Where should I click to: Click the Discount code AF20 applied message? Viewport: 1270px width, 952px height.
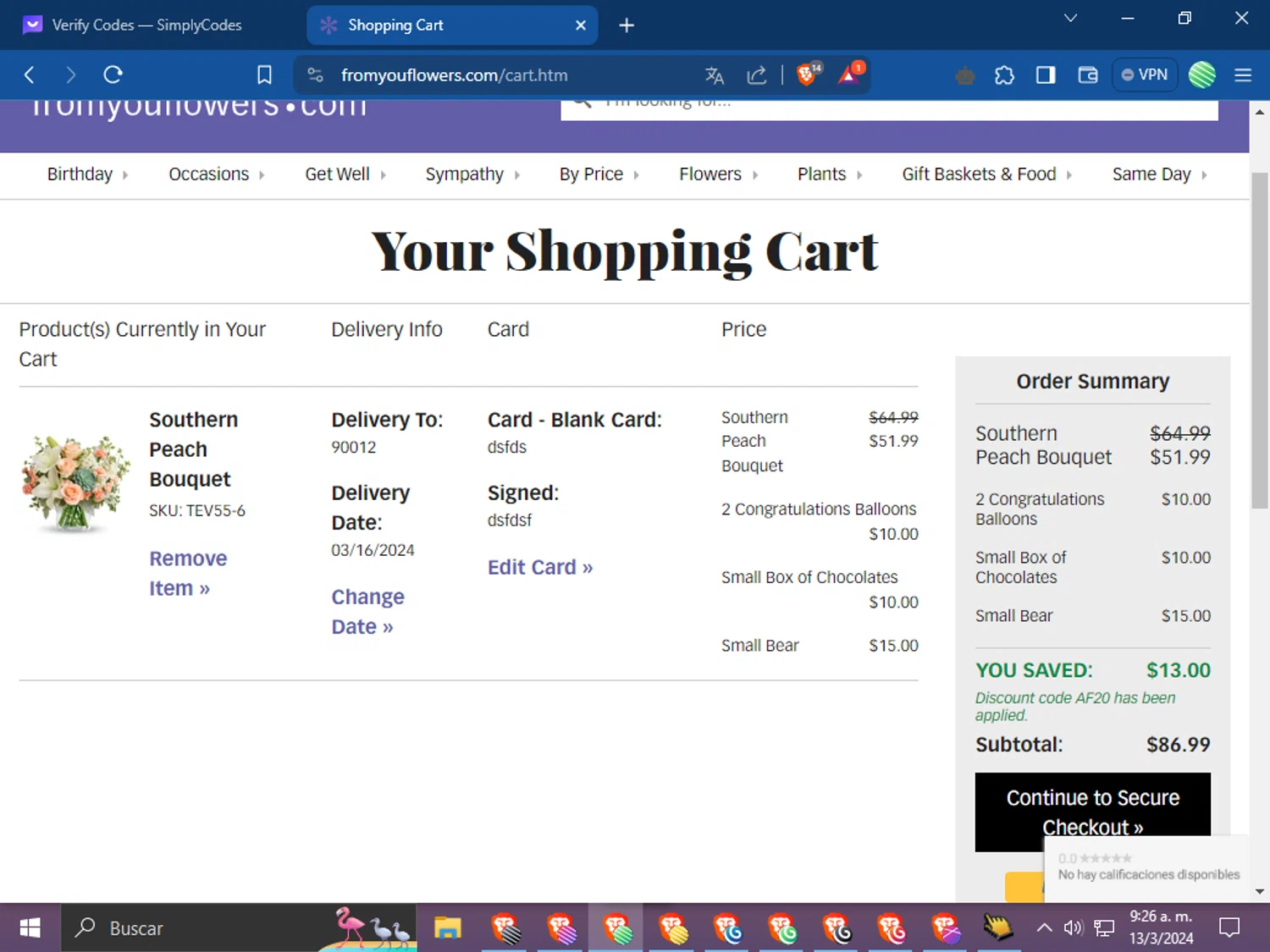(x=1075, y=707)
